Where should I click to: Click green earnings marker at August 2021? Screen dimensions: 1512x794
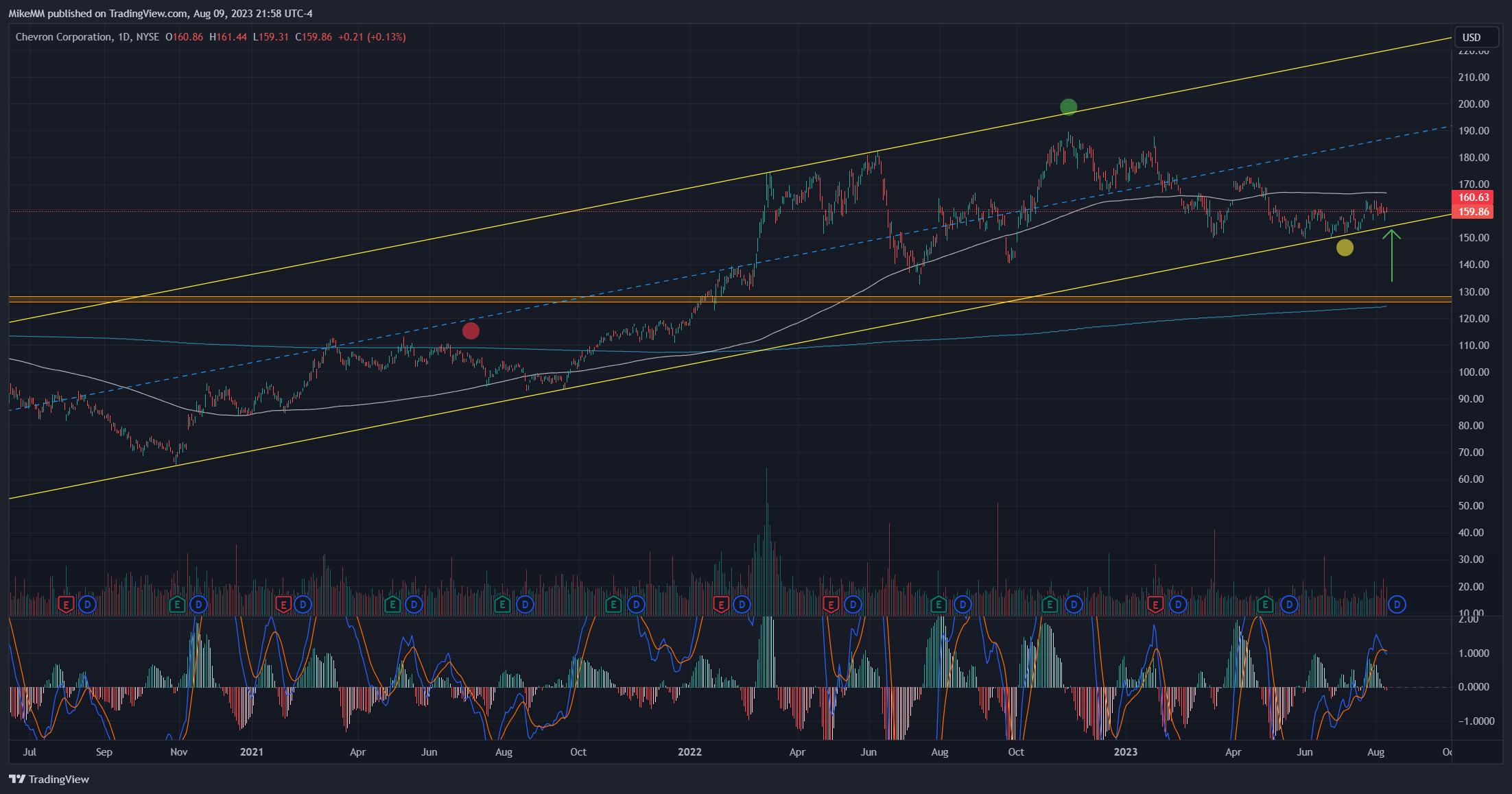coord(502,605)
